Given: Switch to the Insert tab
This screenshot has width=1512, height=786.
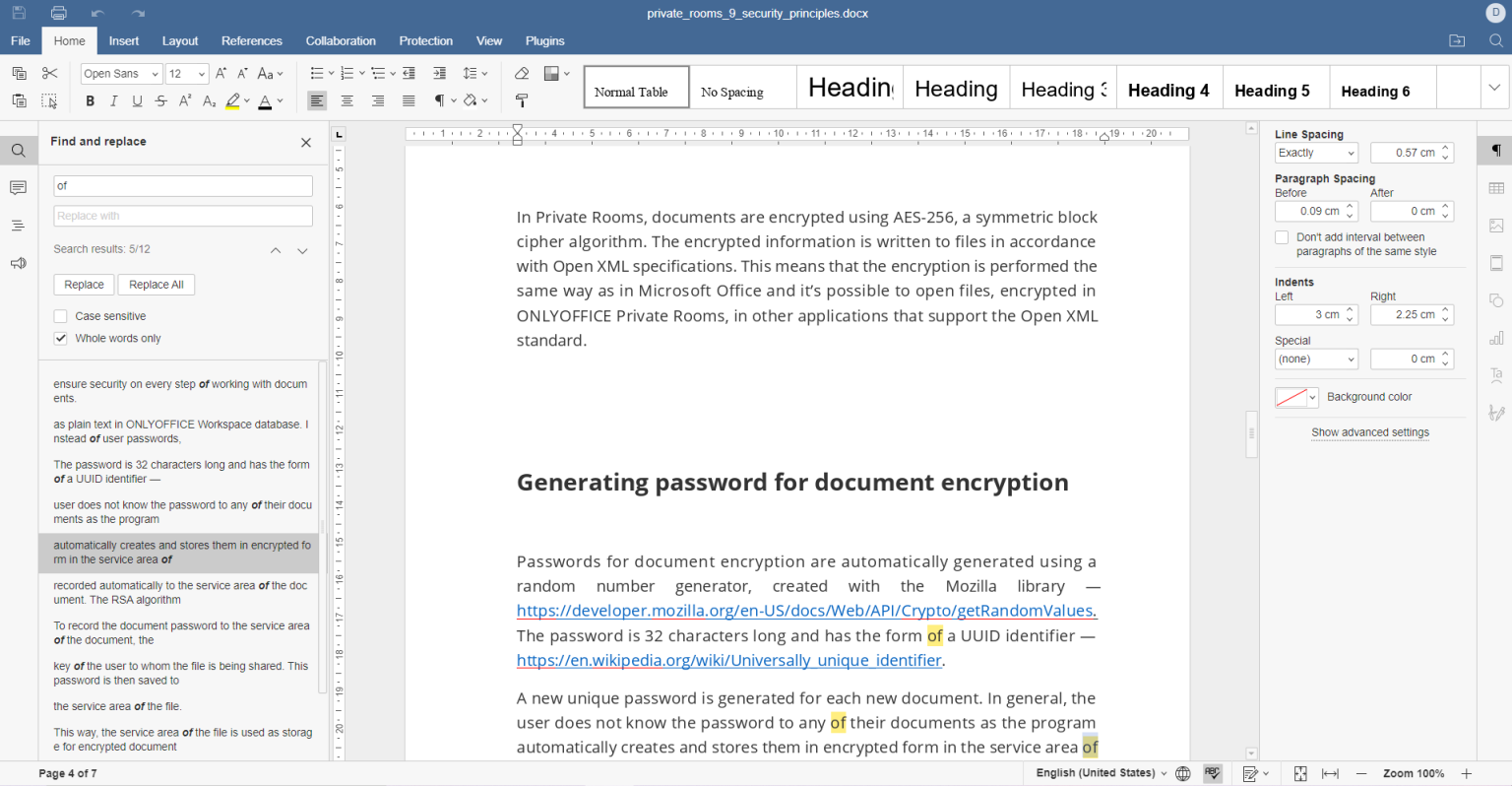Looking at the screenshot, I should point(123,40).
